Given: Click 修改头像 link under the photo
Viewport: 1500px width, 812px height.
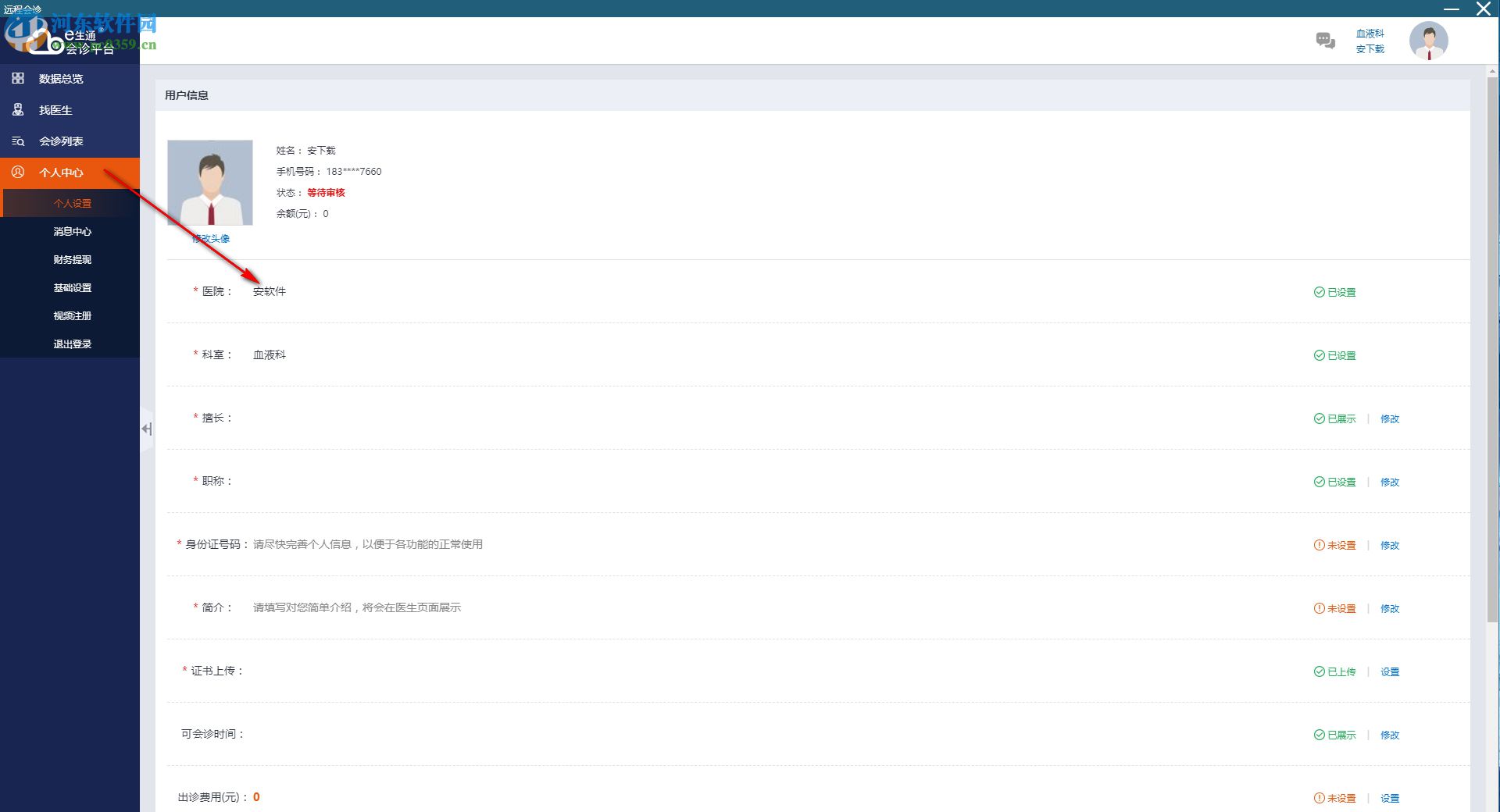Looking at the screenshot, I should tap(210, 238).
